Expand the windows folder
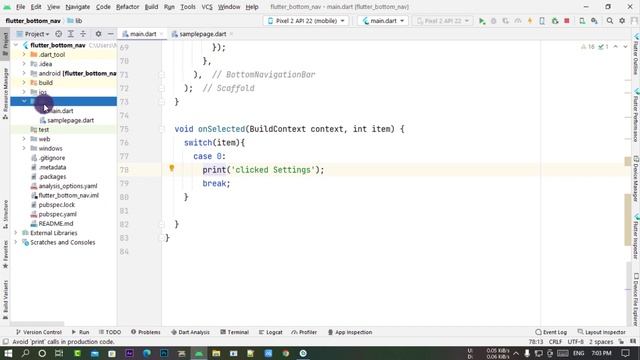 coord(24,148)
